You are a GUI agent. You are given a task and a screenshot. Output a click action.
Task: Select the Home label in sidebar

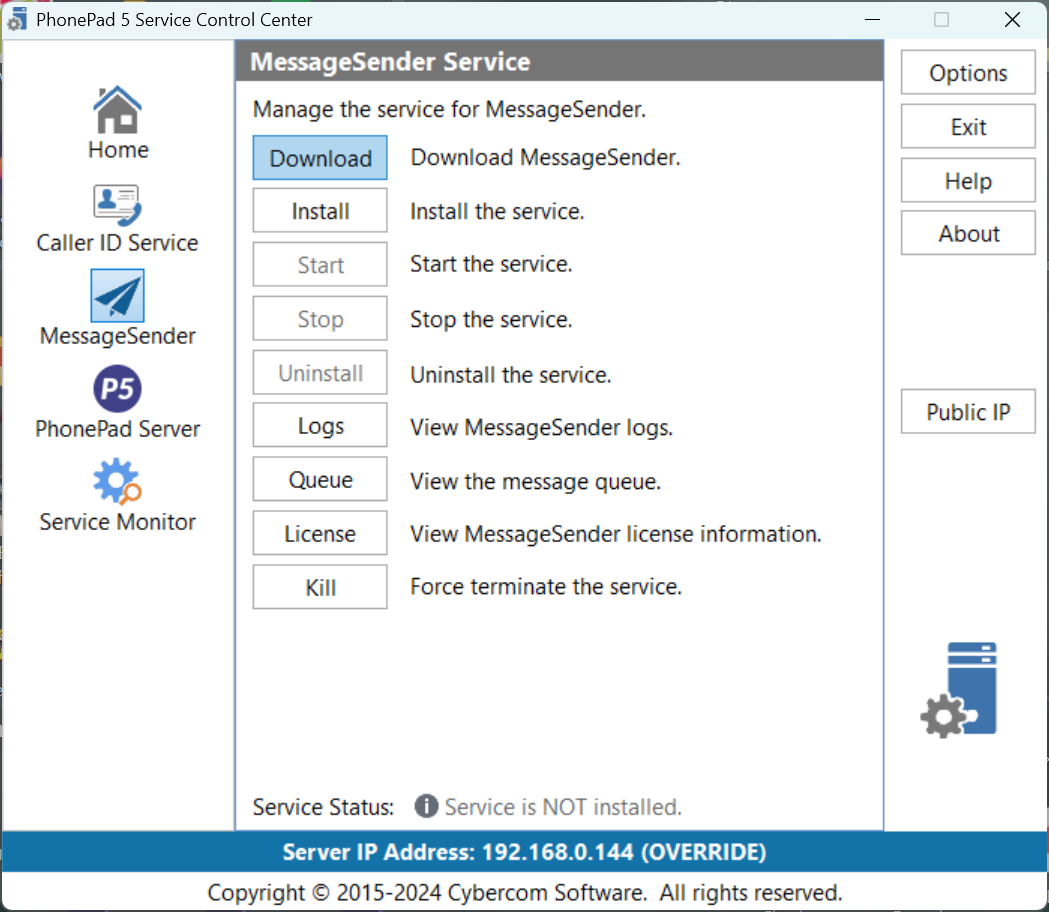click(x=118, y=149)
